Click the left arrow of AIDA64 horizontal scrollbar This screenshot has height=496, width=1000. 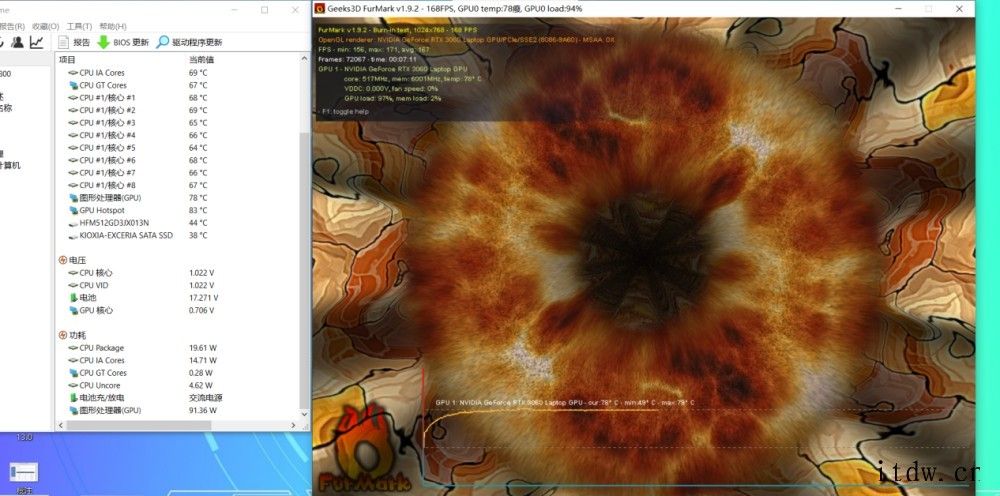point(61,425)
